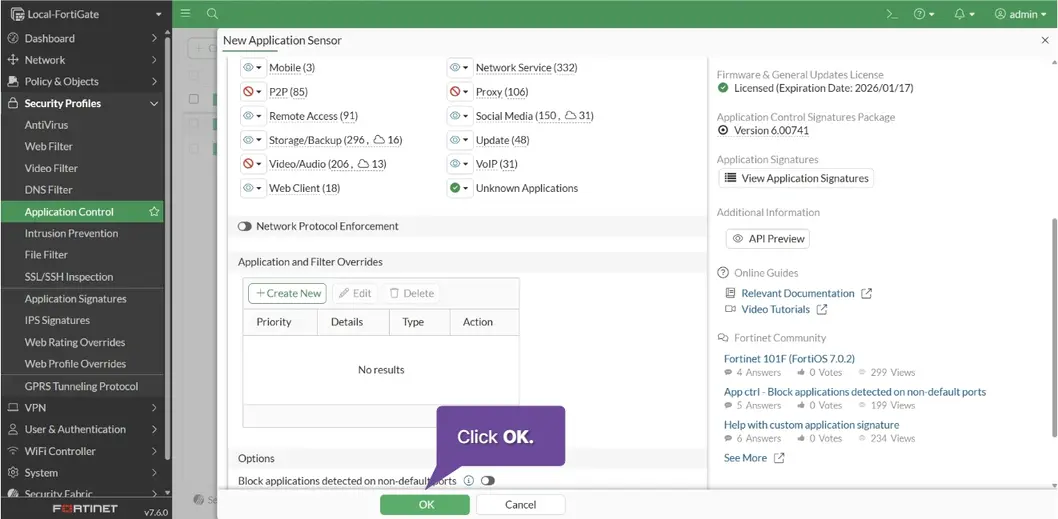Change action for Network Service category

tap(460, 67)
